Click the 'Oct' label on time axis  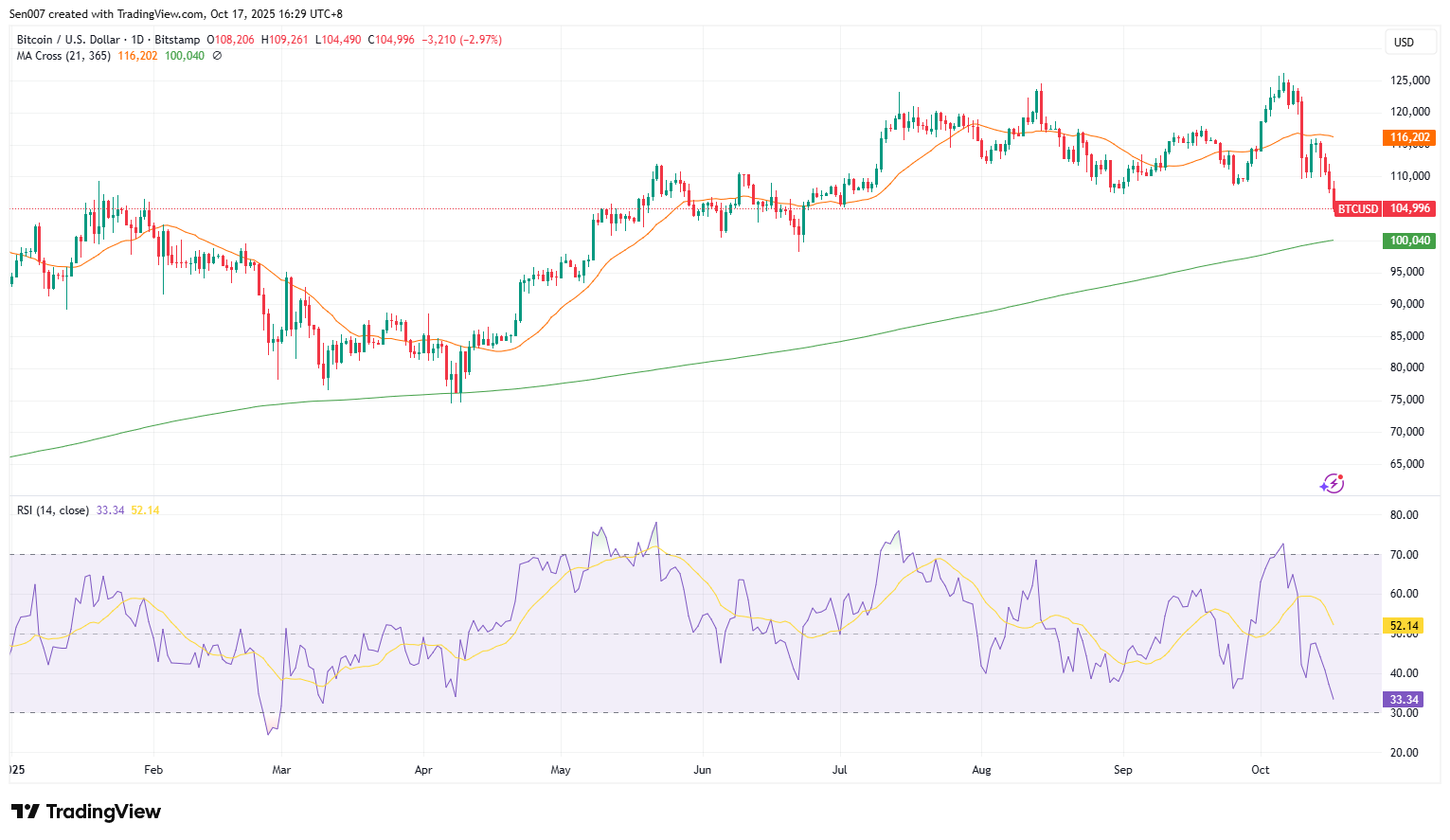(1260, 770)
